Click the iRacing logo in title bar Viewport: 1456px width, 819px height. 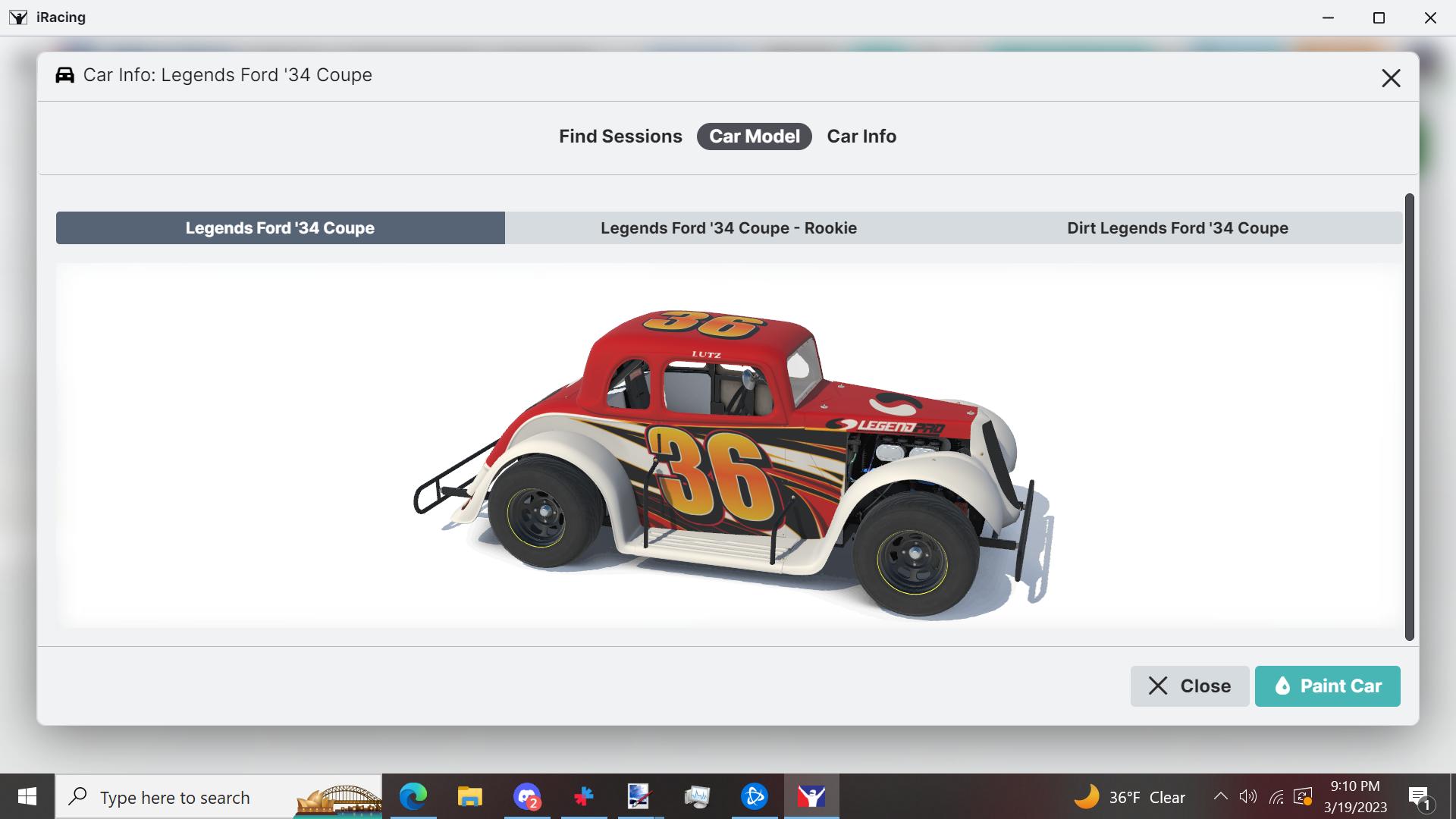click(x=18, y=17)
